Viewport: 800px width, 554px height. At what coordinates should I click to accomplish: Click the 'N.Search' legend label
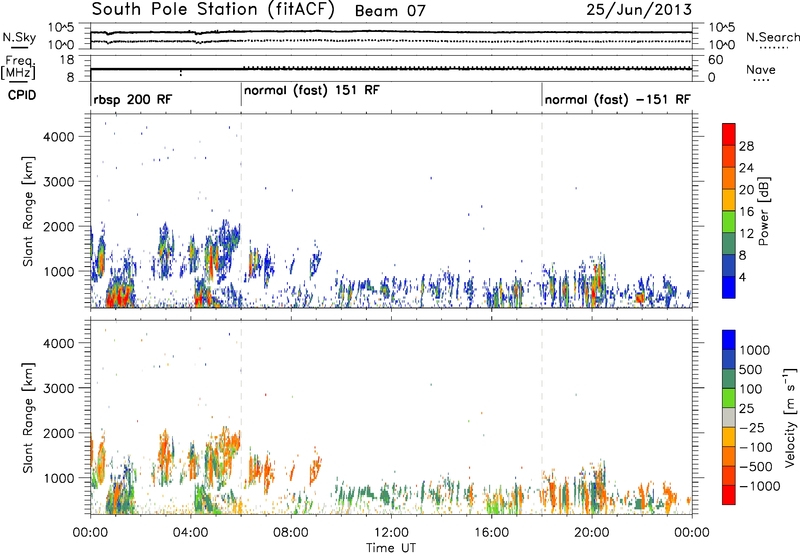coord(772,37)
